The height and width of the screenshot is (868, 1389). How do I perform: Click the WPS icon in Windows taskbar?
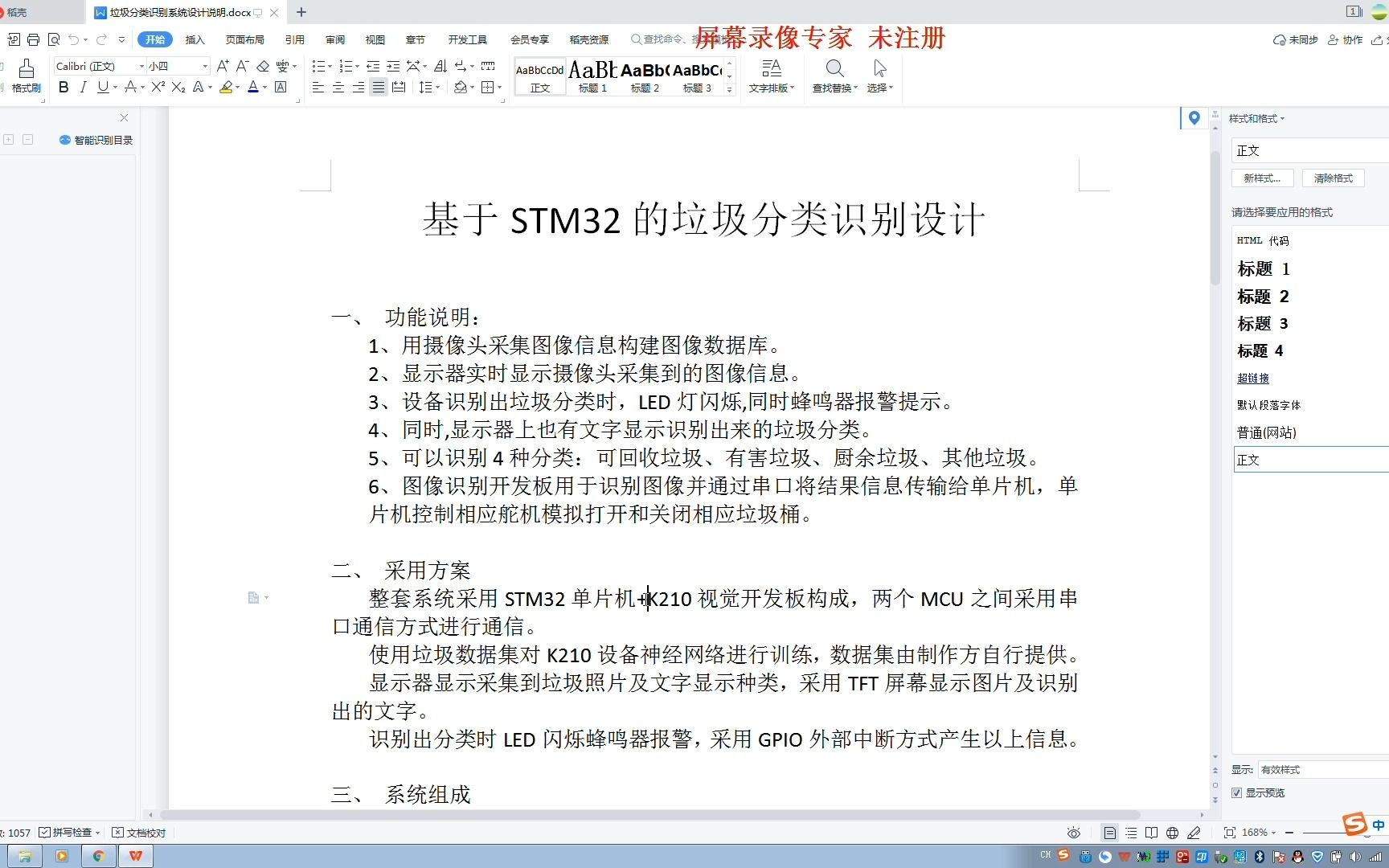(136, 856)
